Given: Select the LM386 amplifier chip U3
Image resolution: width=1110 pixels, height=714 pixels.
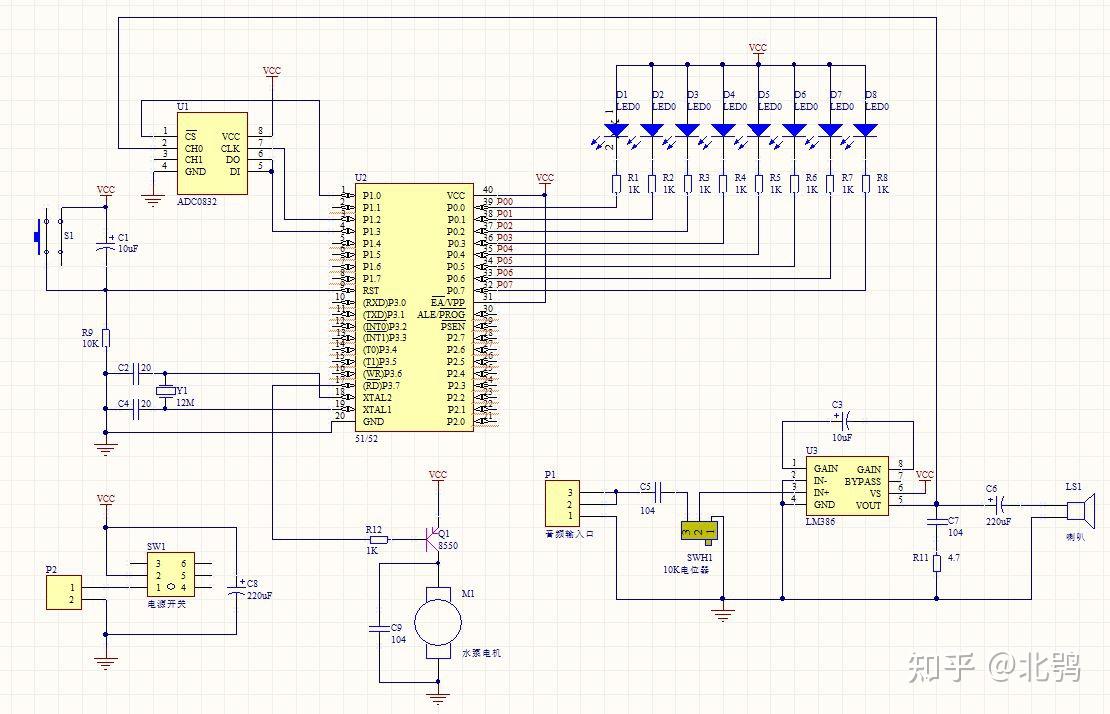Looking at the screenshot, I should tap(847, 485).
